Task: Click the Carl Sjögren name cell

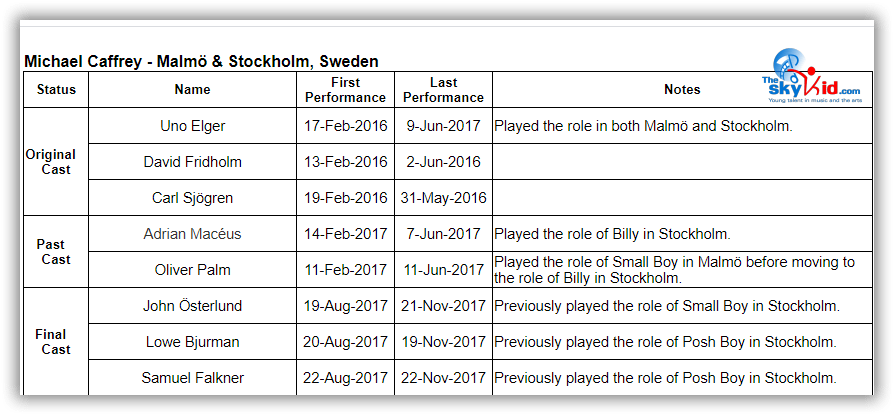Action: (192, 198)
